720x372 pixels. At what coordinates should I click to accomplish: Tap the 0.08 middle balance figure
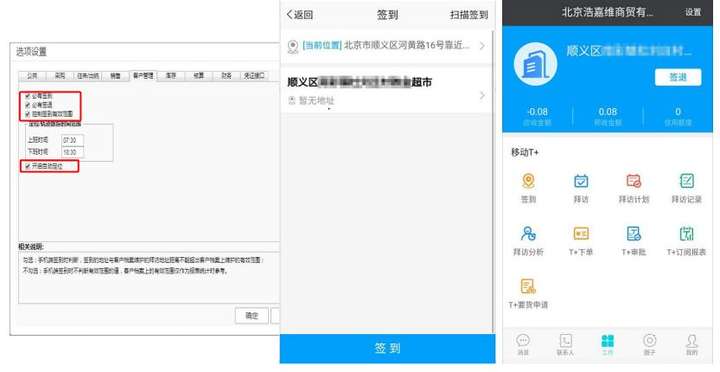pyautogui.click(x=608, y=112)
